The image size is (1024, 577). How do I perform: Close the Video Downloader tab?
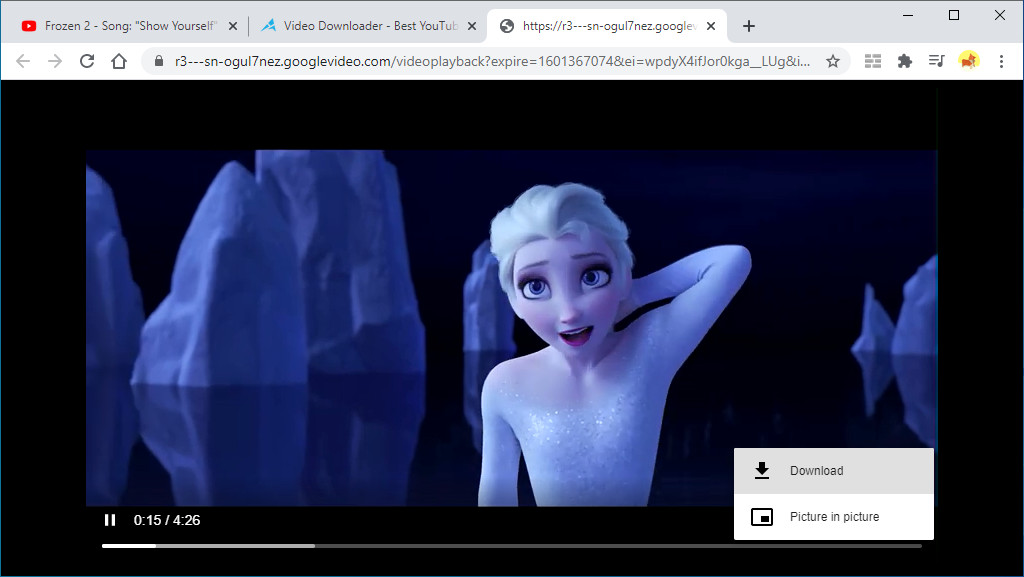pyautogui.click(x=472, y=26)
